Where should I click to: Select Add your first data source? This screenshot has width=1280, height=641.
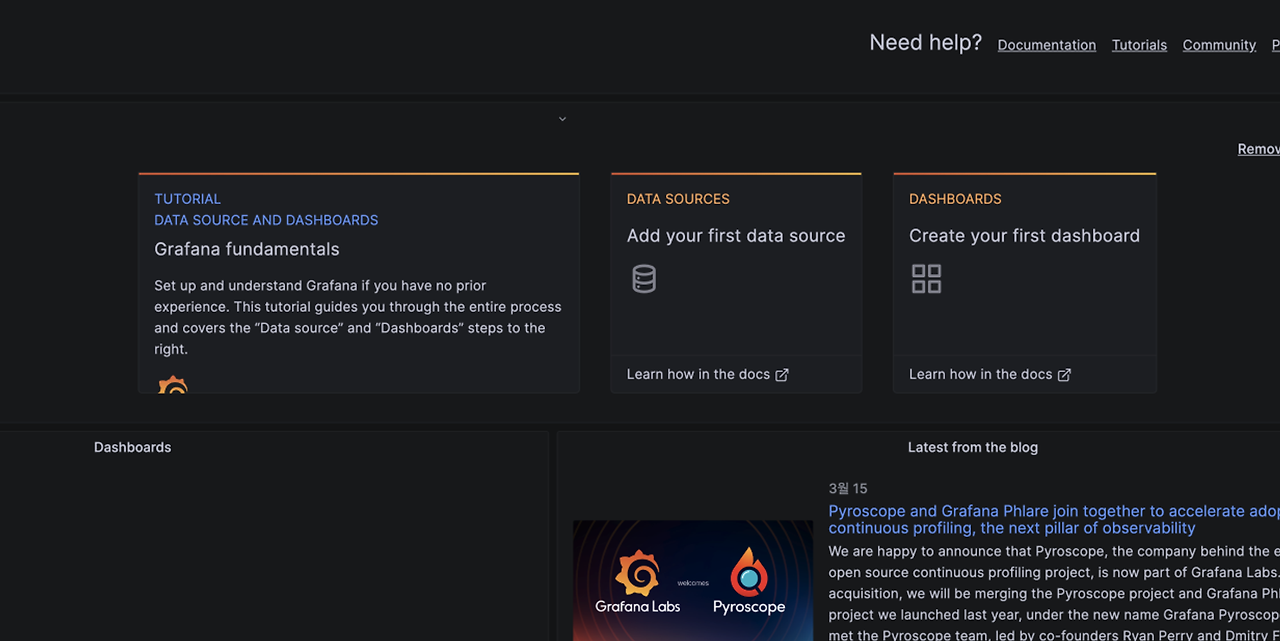(736, 236)
